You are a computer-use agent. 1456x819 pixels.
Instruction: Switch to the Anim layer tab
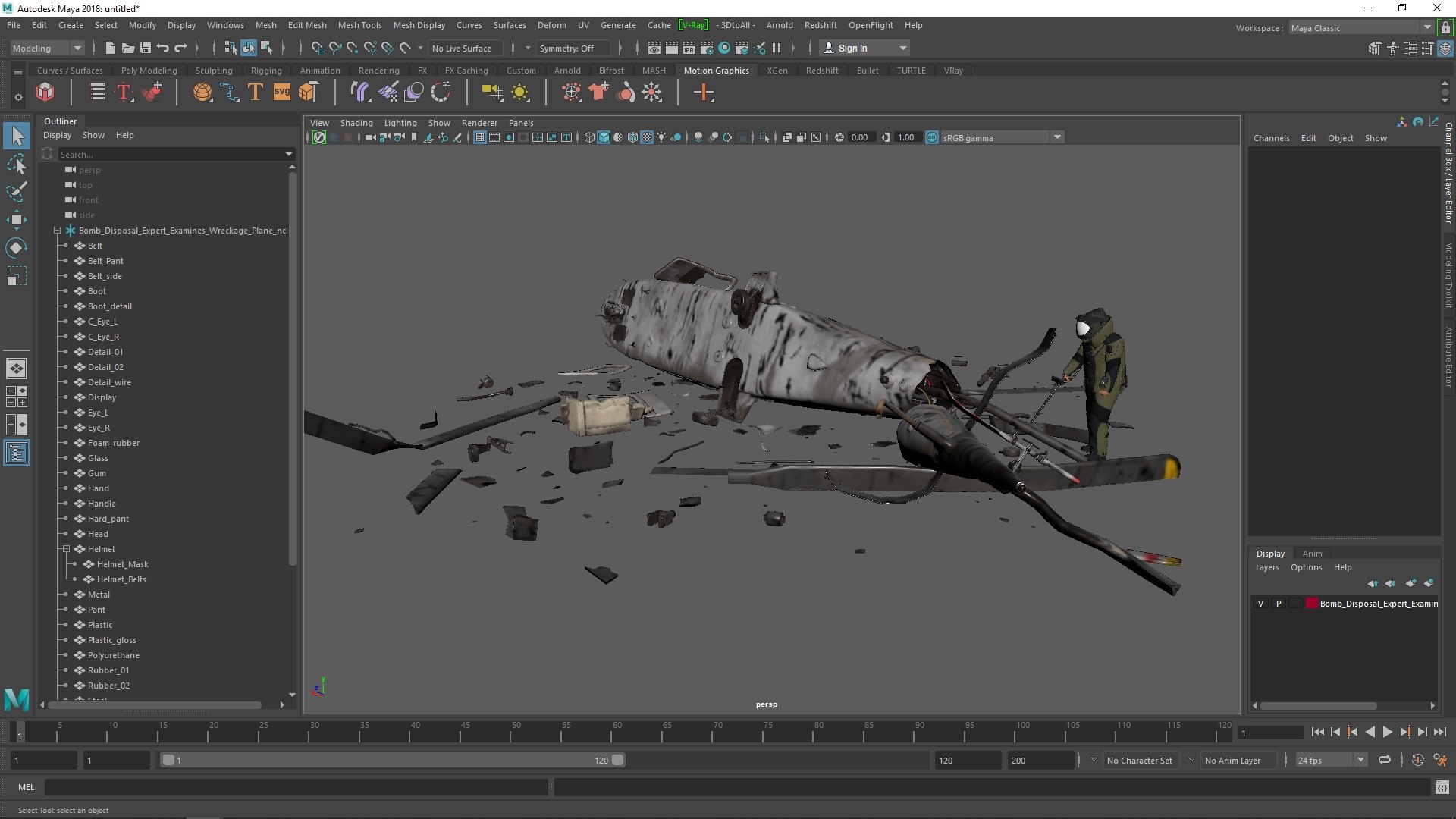tap(1312, 554)
